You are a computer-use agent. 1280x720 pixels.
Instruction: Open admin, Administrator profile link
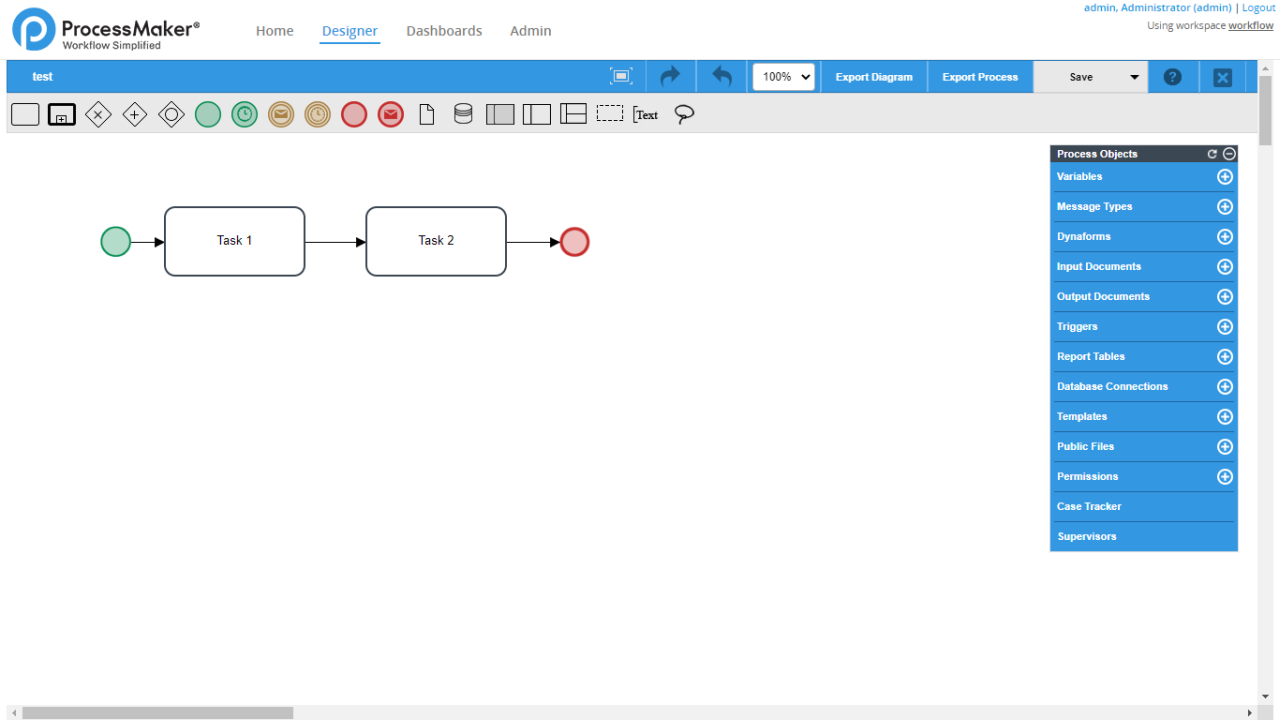click(1158, 8)
